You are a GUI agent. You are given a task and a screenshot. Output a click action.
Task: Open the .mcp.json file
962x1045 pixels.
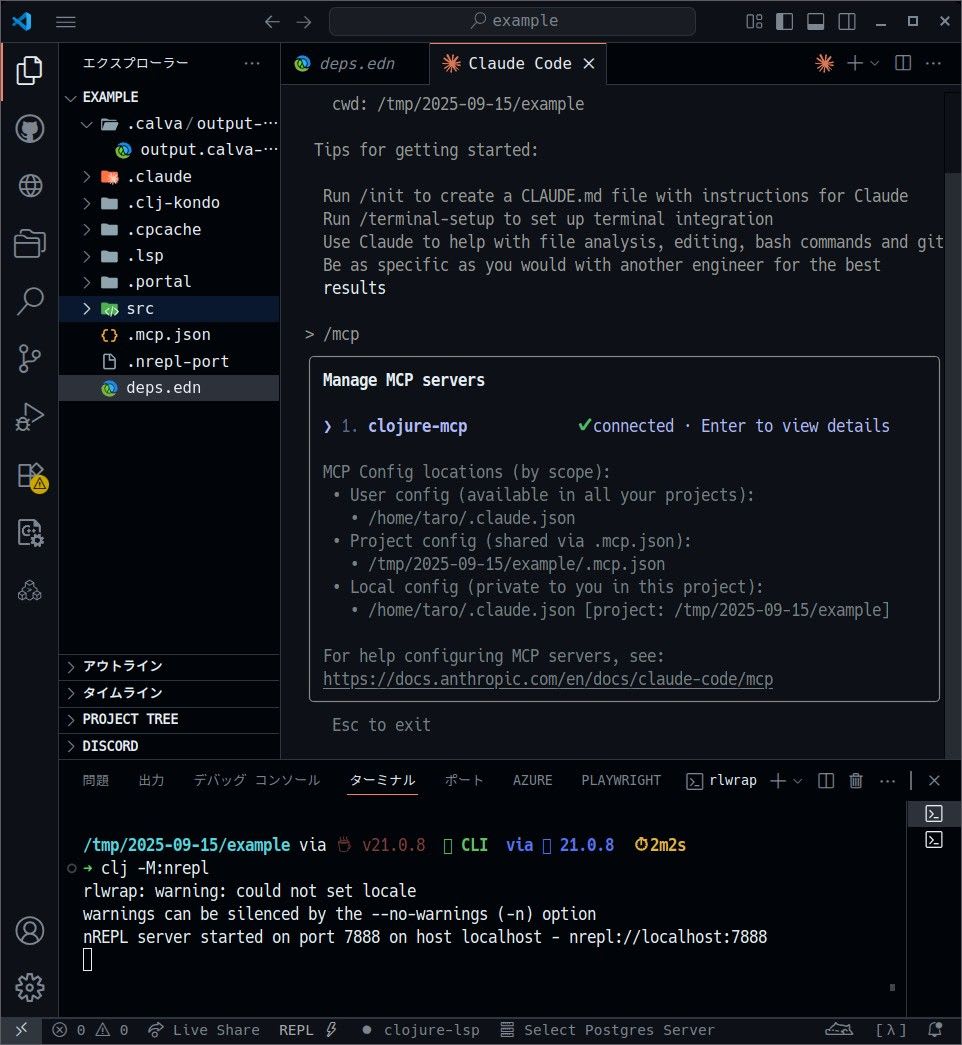[169, 335]
